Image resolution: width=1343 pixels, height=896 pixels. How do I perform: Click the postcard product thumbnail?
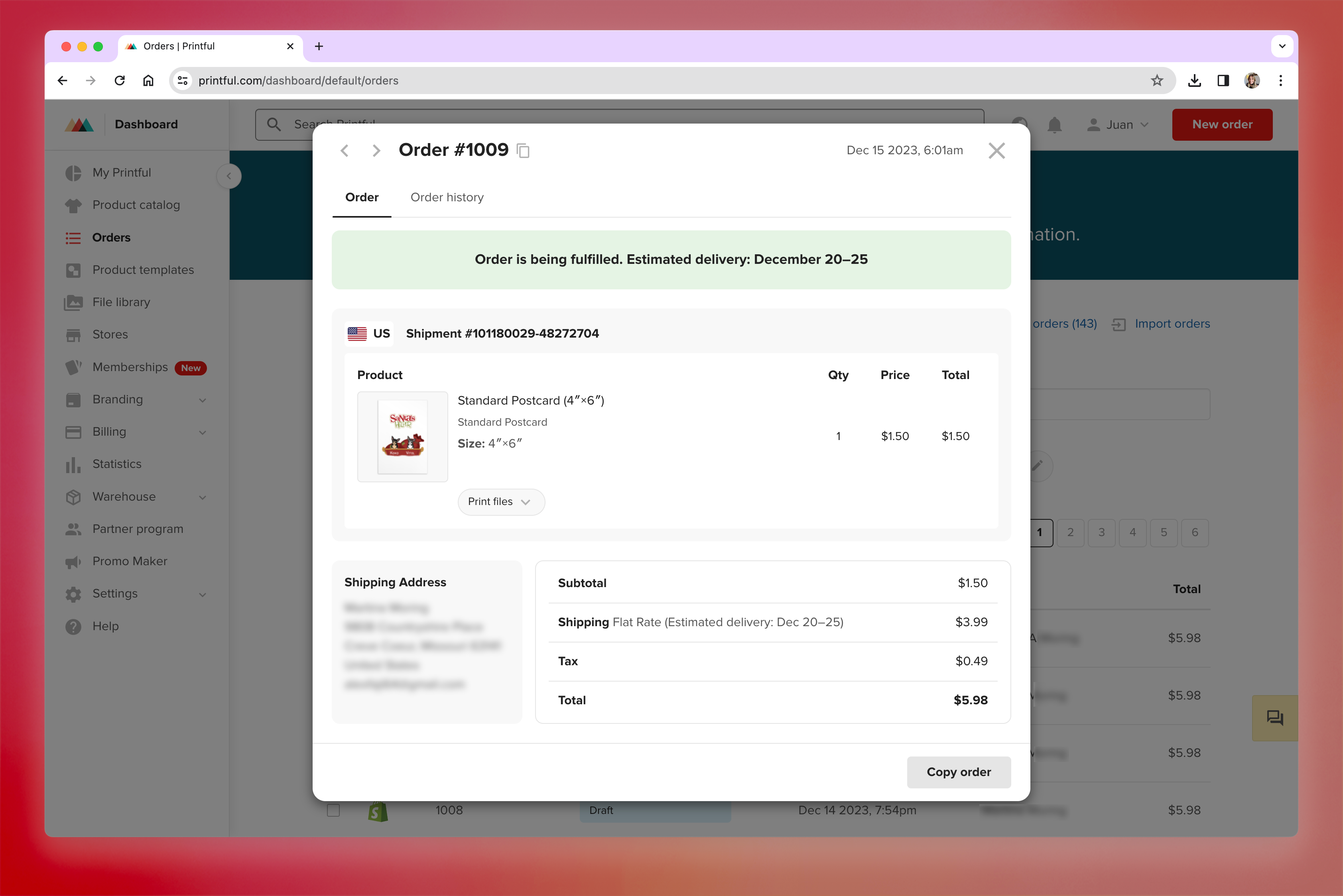pyautogui.click(x=402, y=436)
